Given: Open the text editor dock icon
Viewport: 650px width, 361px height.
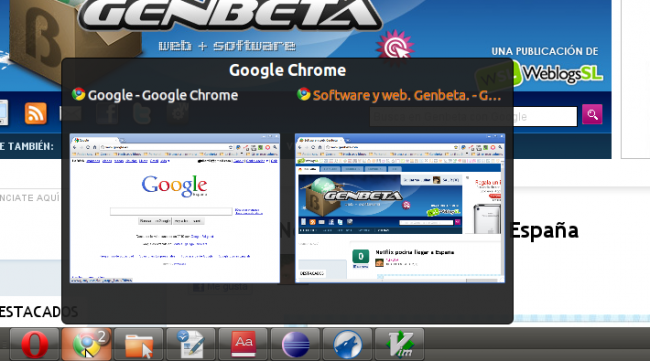Looking at the screenshot, I should (x=191, y=344).
